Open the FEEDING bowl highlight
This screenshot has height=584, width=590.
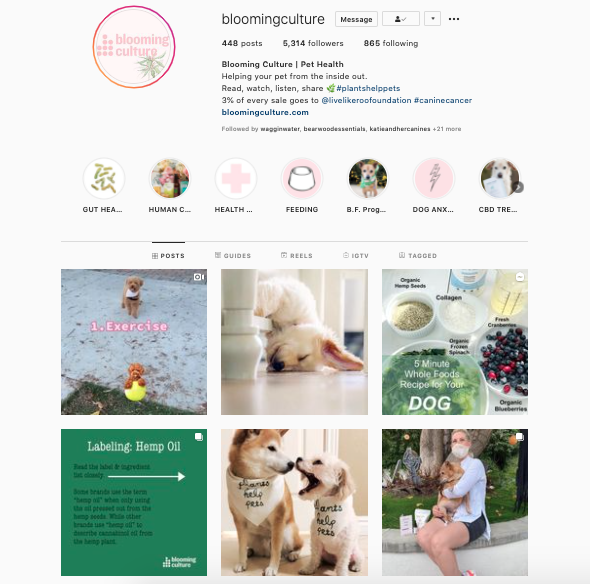(x=302, y=178)
